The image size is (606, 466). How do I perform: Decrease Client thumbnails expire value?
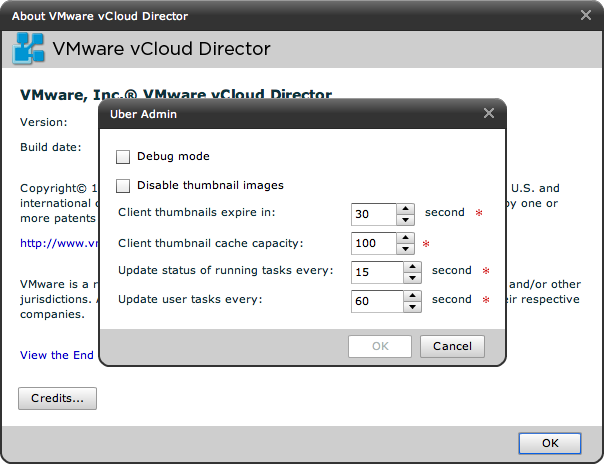405,220
